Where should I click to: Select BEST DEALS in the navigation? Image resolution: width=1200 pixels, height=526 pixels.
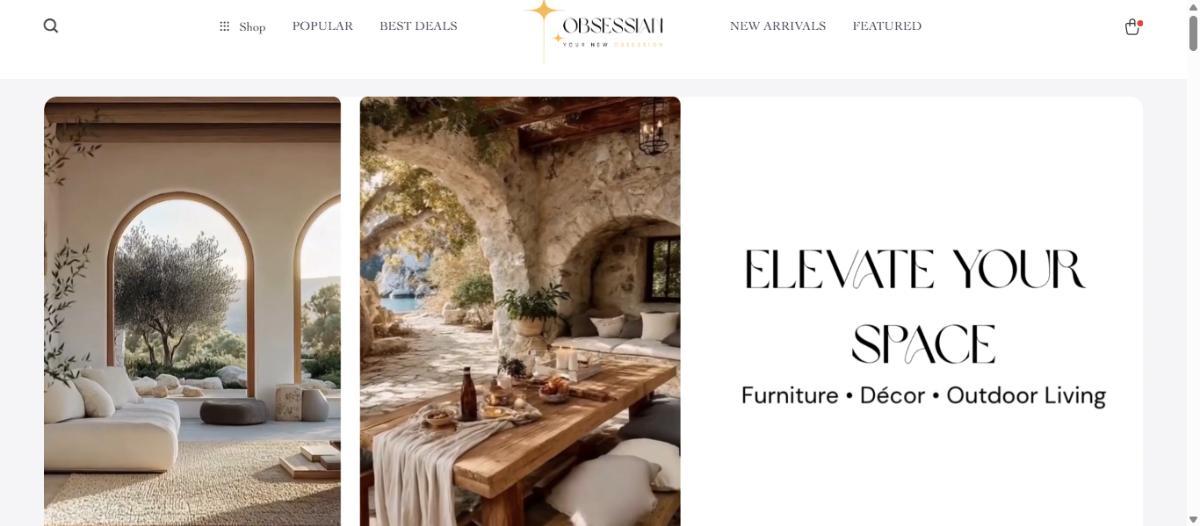(418, 26)
